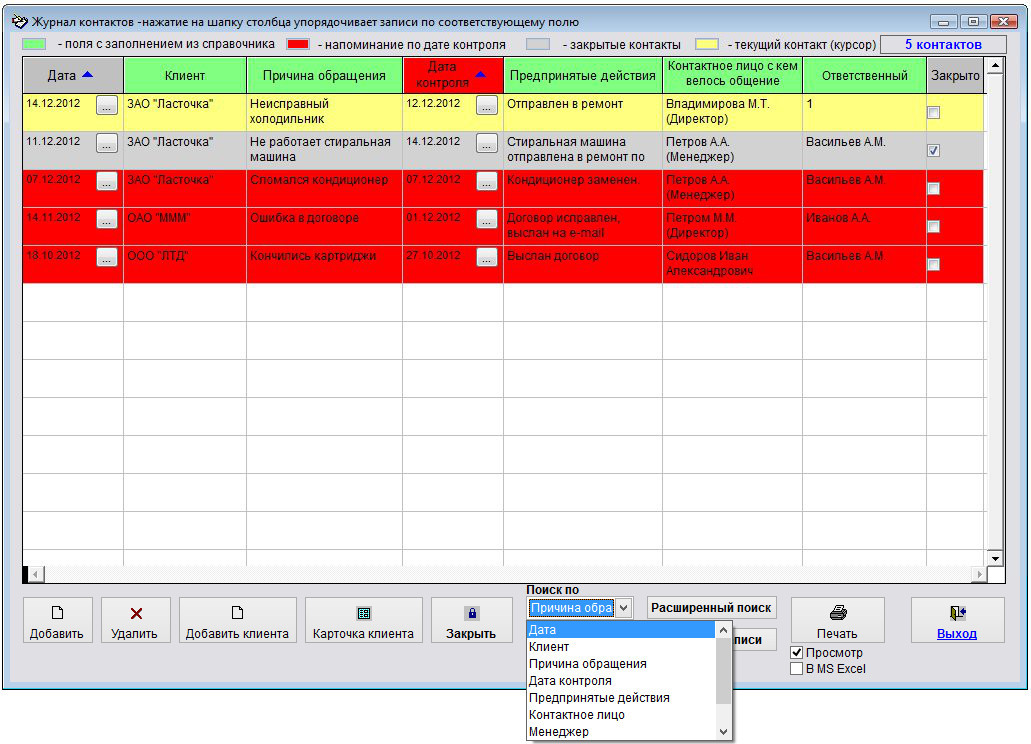Click the Печать printer button
Image resolution: width=1031 pixels, height=744 pixels.
[837, 620]
